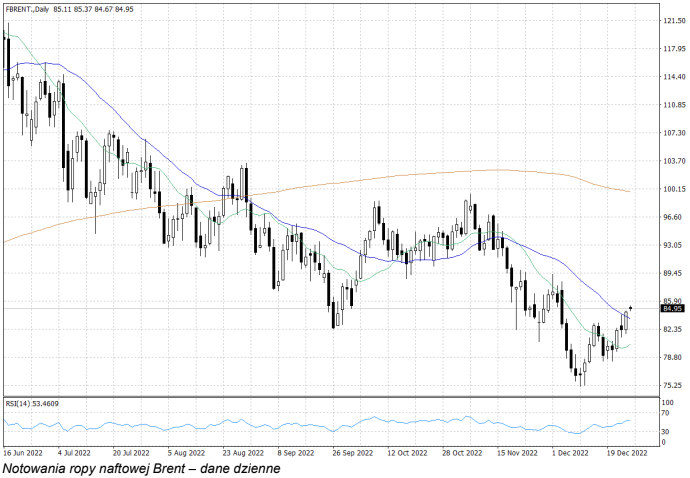Click the 15 Nov 2022 date label
Viewport: 690px width, 478px height.
coord(517,452)
